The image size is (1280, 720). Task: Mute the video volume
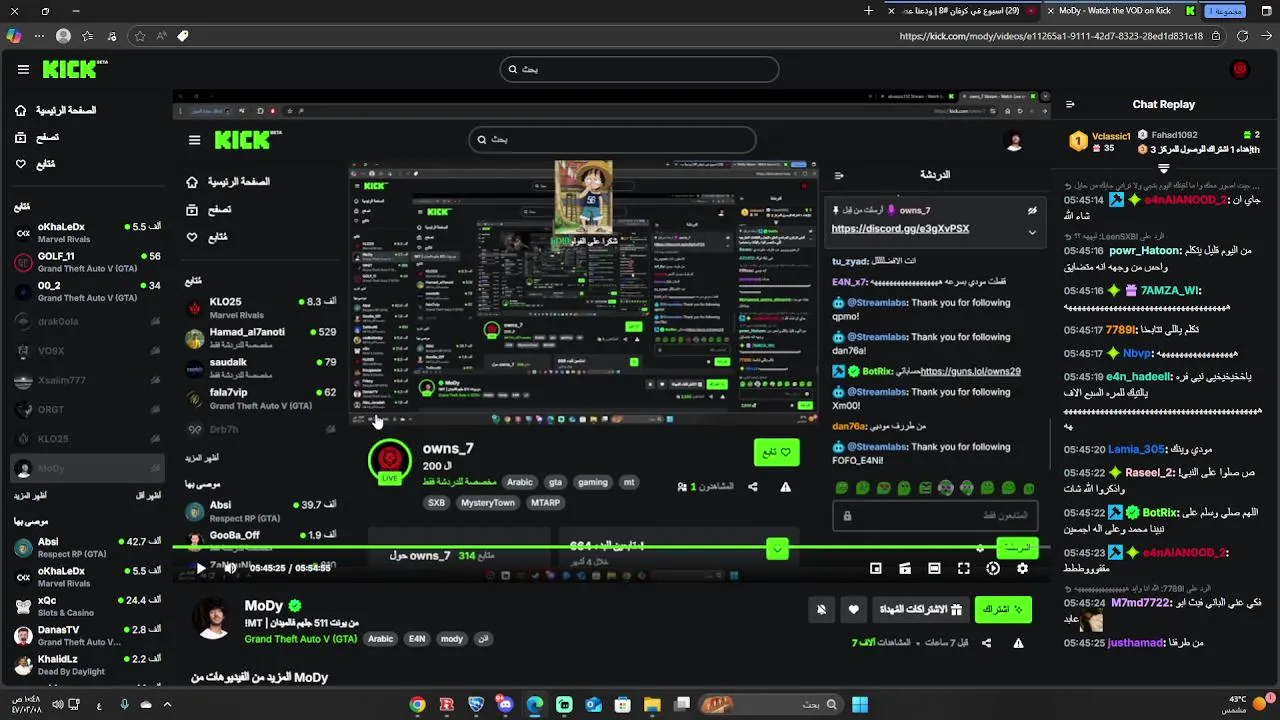[x=229, y=568]
